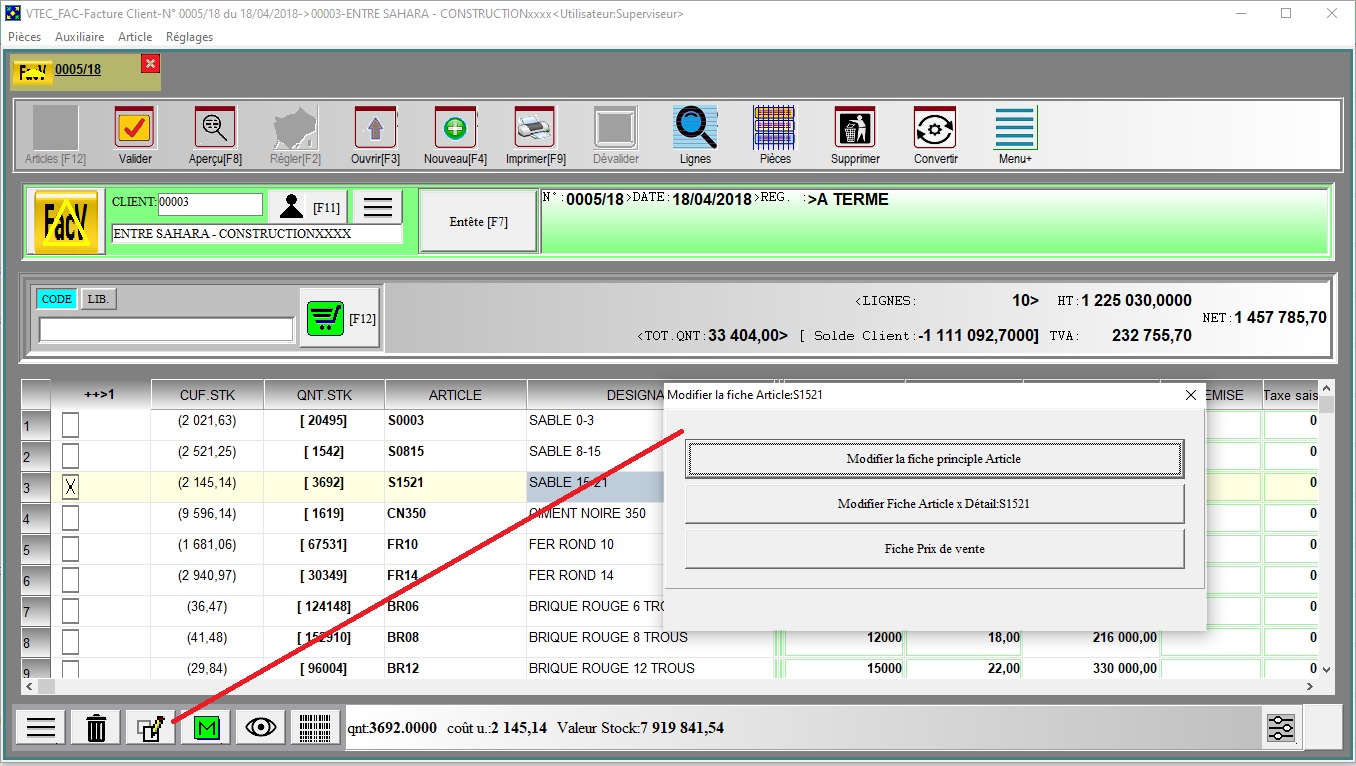
Task: Click the hamburger button beside the client field
Action: [x=377, y=207]
